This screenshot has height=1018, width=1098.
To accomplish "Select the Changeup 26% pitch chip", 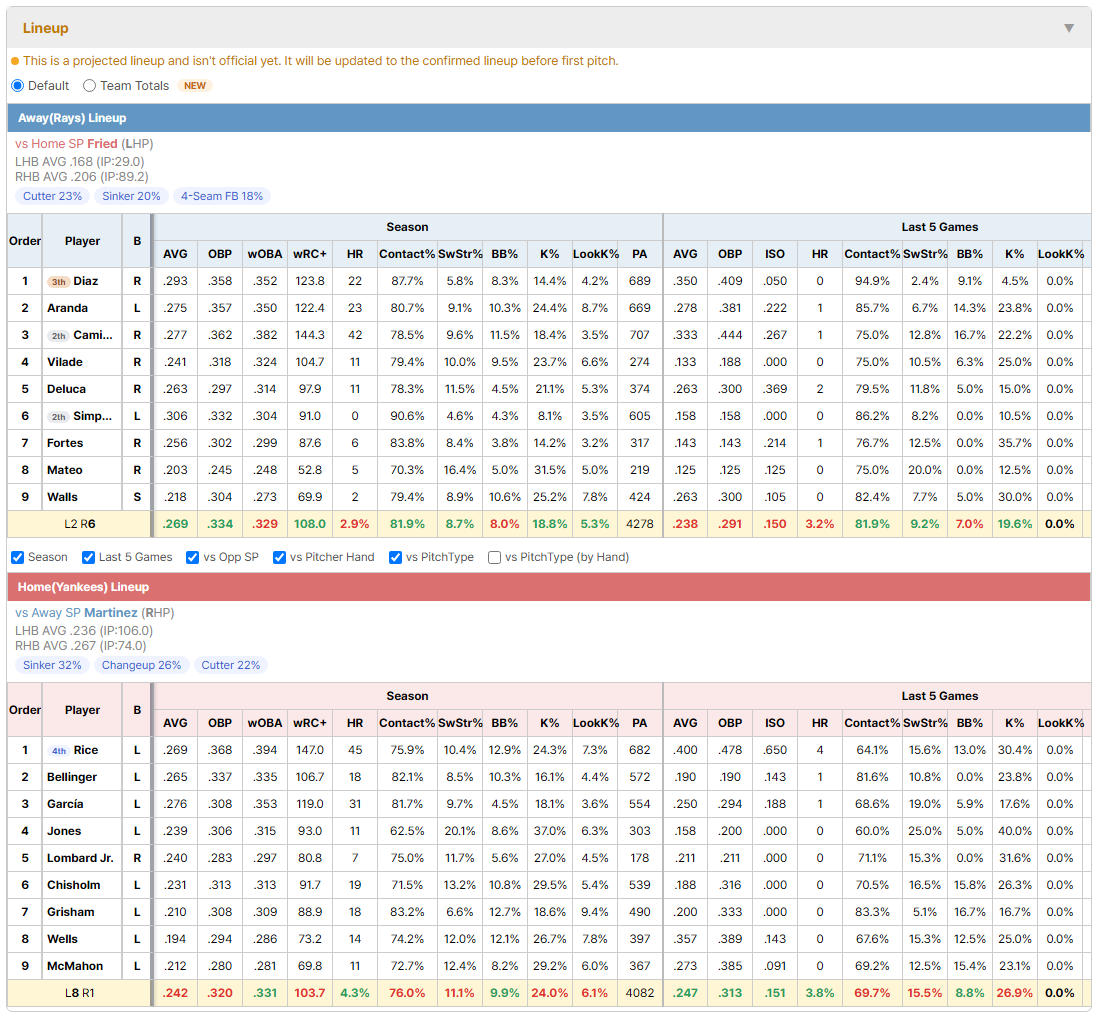I will [141, 665].
